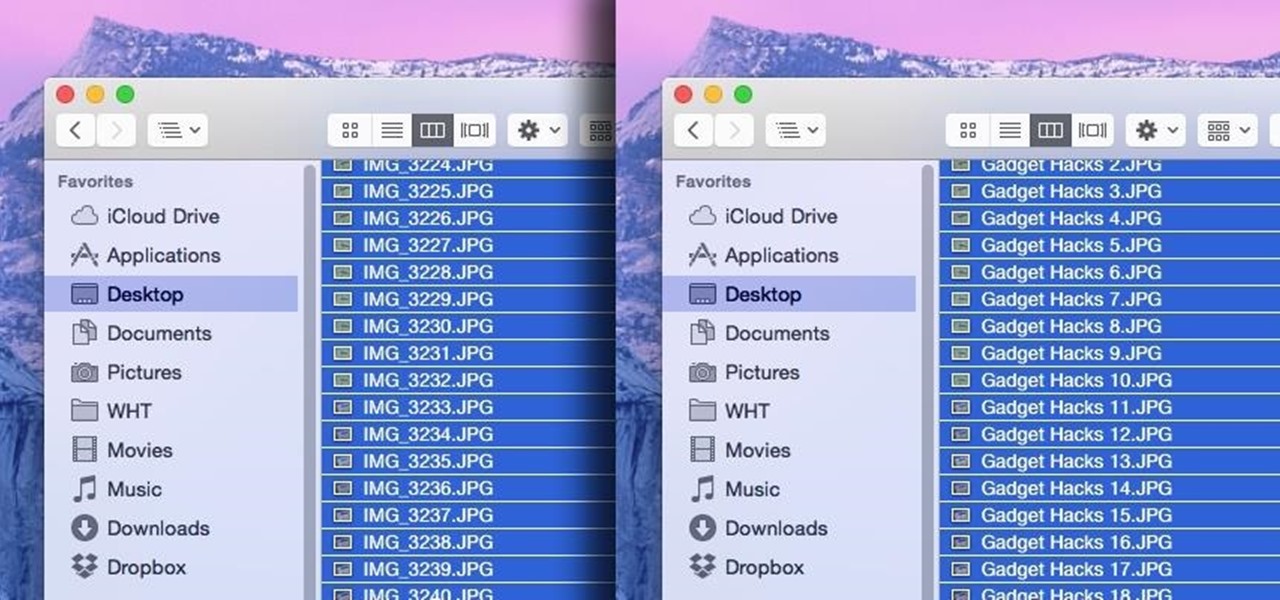The width and height of the screenshot is (1280, 600).
Task: Open Downloads in left window sidebar
Action: pos(172,528)
